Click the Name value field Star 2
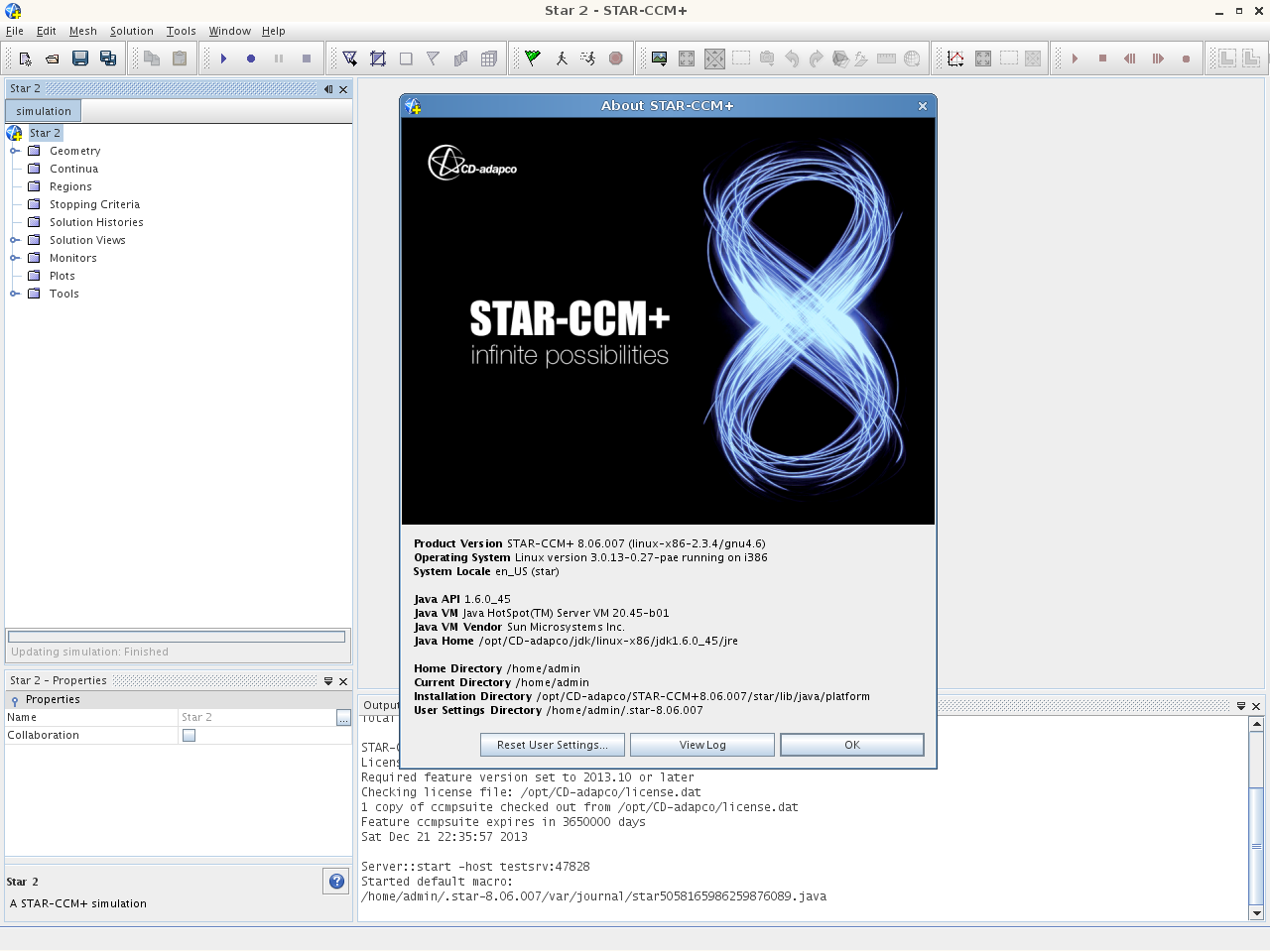This screenshot has height=952, width=1270. (257, 717)
